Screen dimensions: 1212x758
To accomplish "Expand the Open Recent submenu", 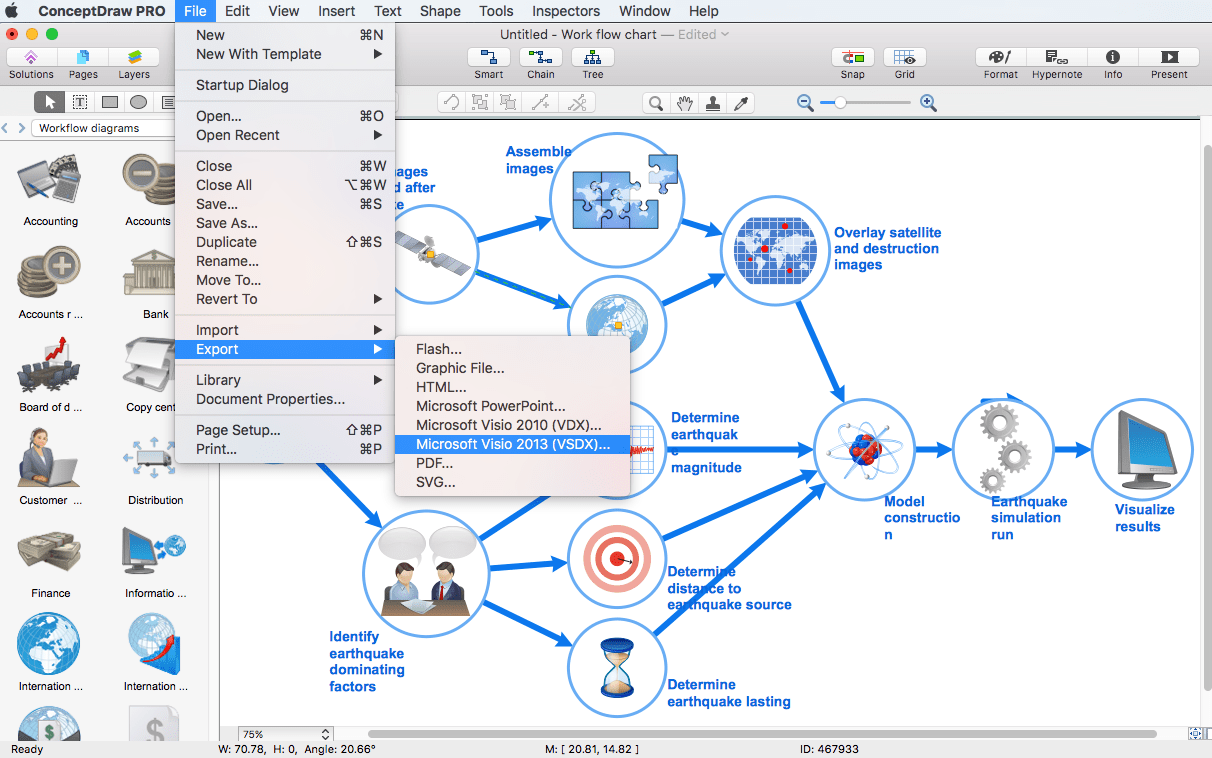I will tap(285, 135).
